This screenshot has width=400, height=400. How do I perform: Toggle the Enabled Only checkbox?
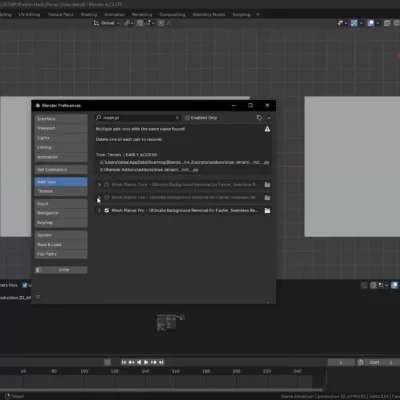[187, 118]
